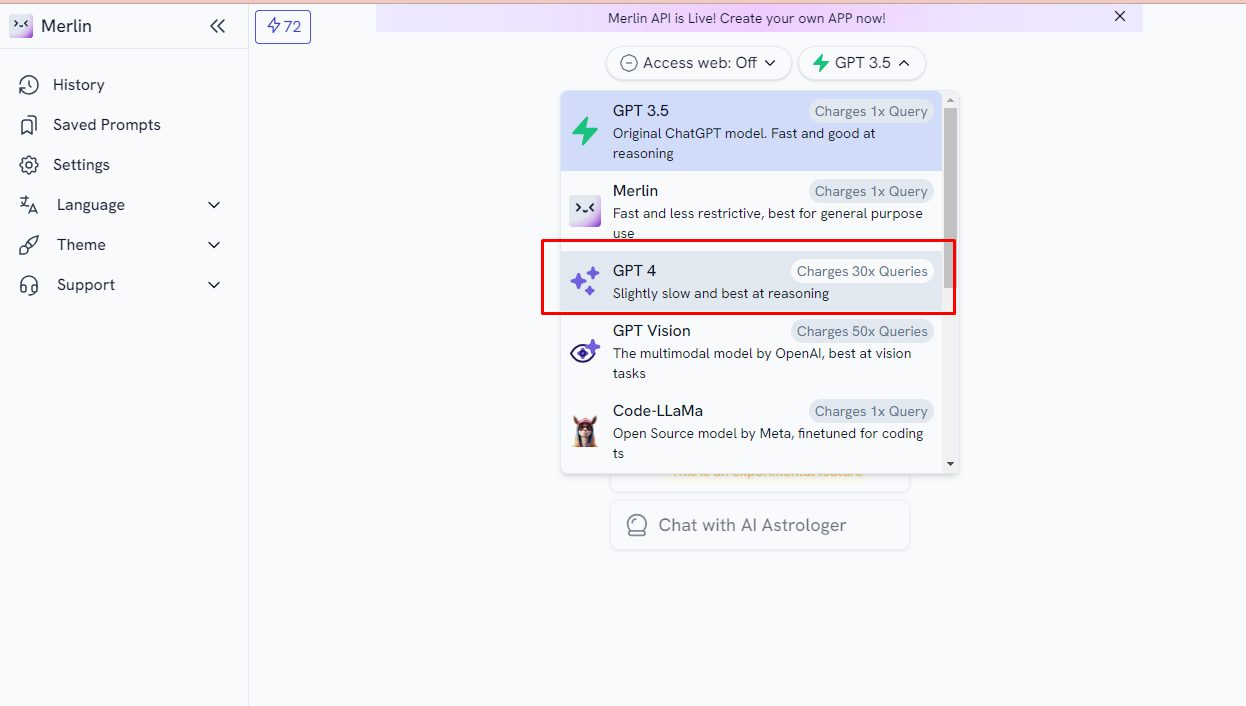Click the model list scroll down arrow
1246x706 pixels.
[x=950, y=464]
